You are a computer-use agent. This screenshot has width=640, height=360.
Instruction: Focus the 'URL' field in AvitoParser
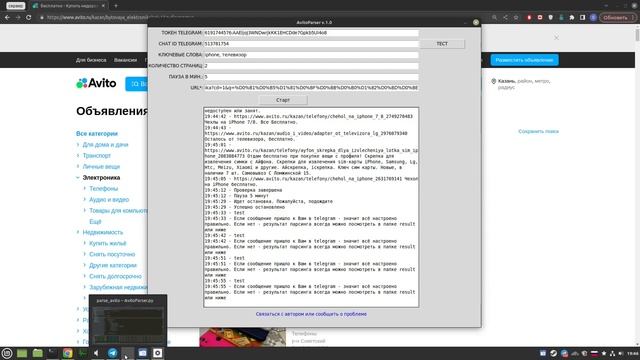[311, 88]
